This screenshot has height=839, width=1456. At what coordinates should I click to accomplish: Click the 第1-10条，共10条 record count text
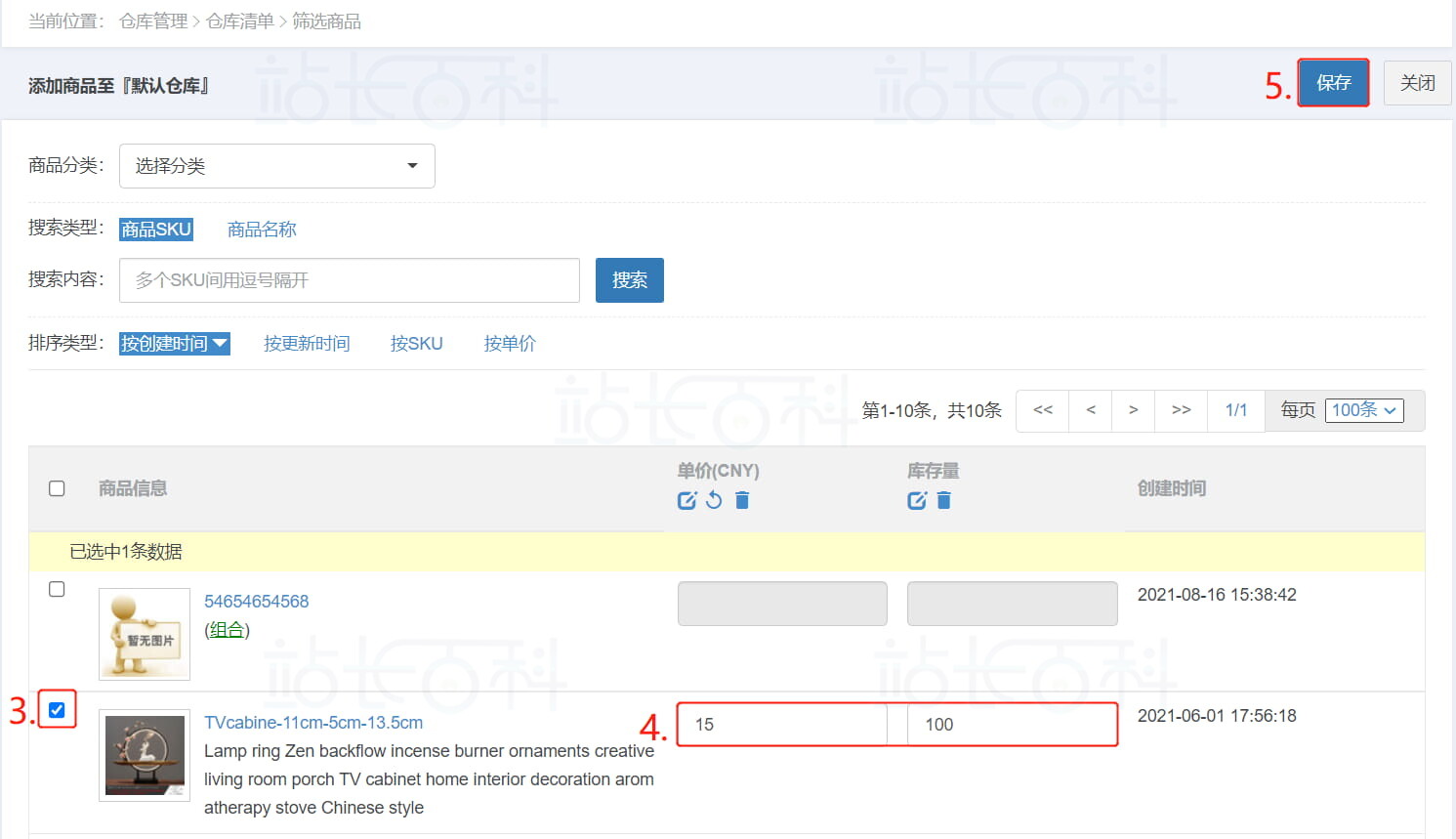(932, 410)
